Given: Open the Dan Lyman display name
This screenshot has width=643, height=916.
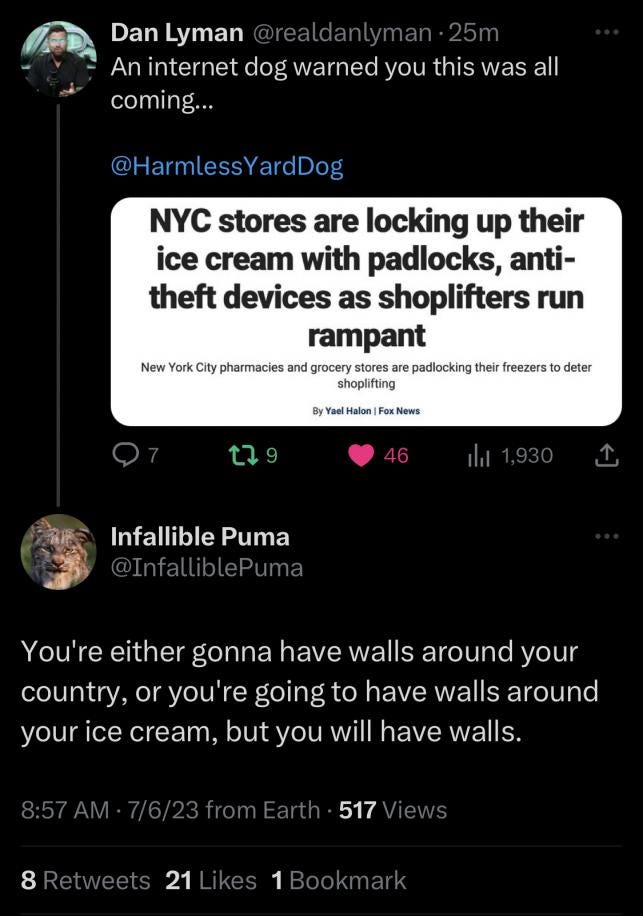Looking at the screenshot, I should pos(177,33).
